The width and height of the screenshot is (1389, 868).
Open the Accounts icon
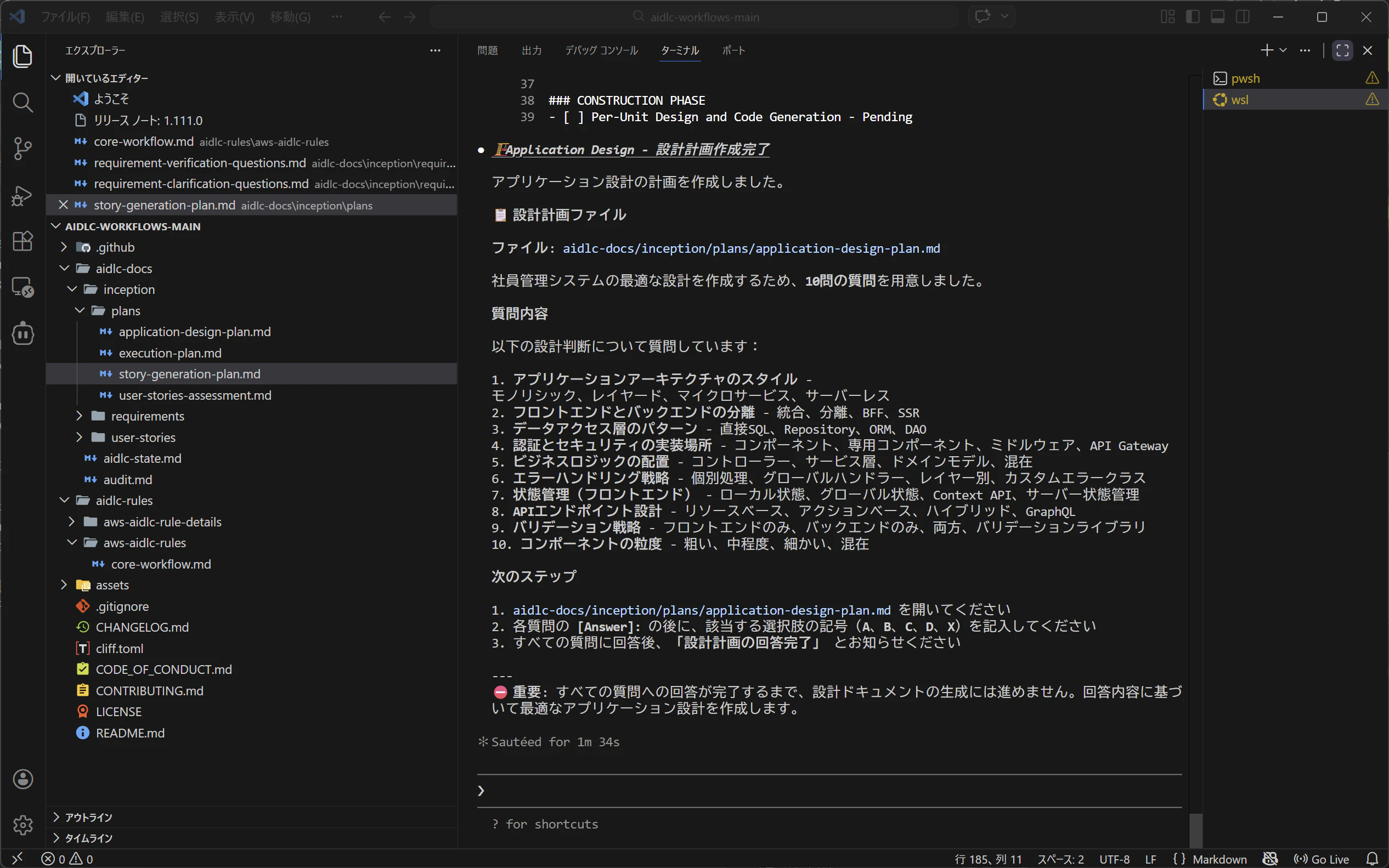(x=22, y=779)
